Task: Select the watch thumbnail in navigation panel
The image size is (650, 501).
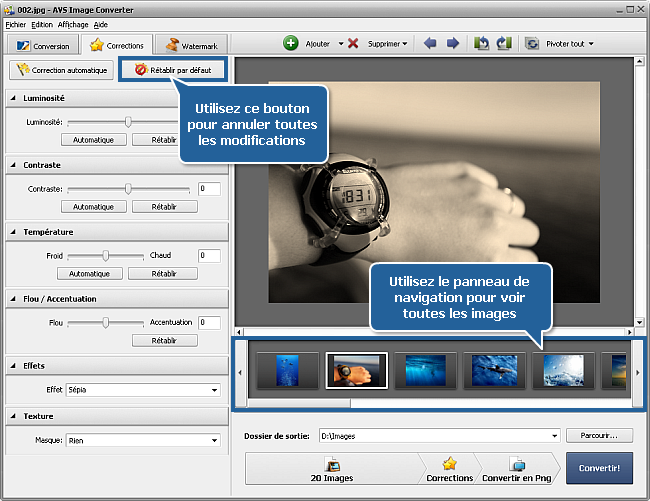Action: (356, 371)
